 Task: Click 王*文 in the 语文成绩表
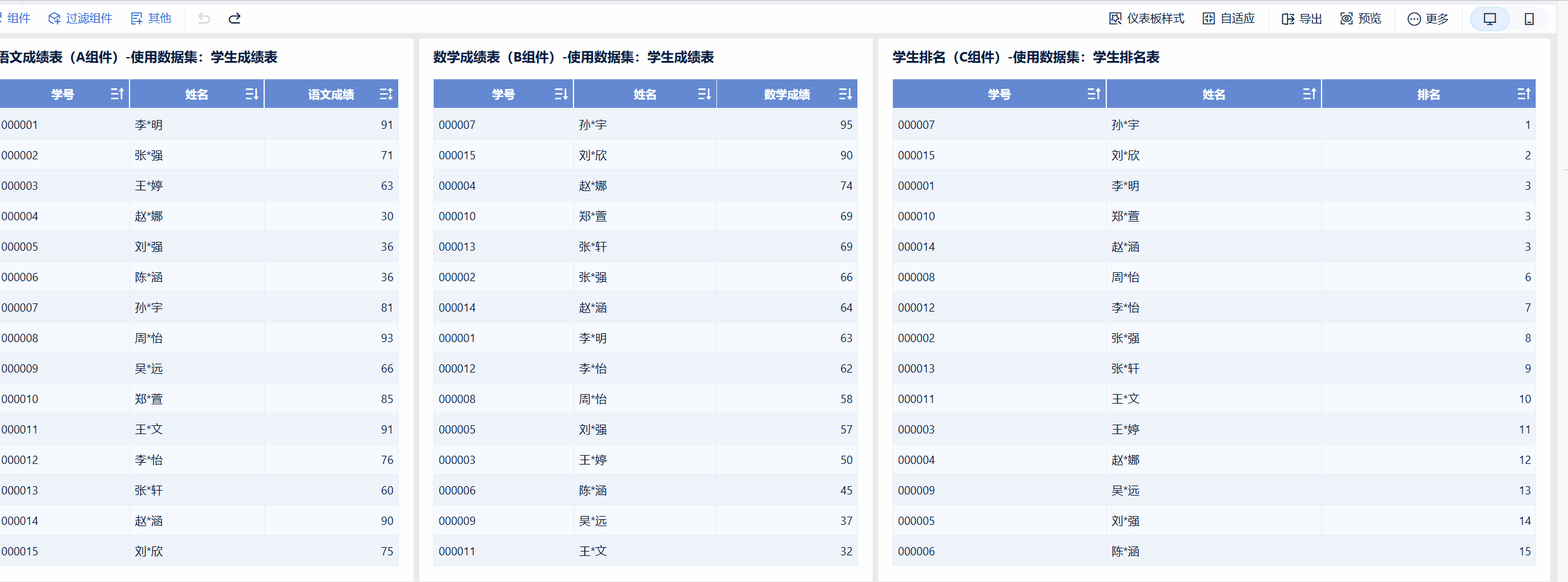point(149,430)
